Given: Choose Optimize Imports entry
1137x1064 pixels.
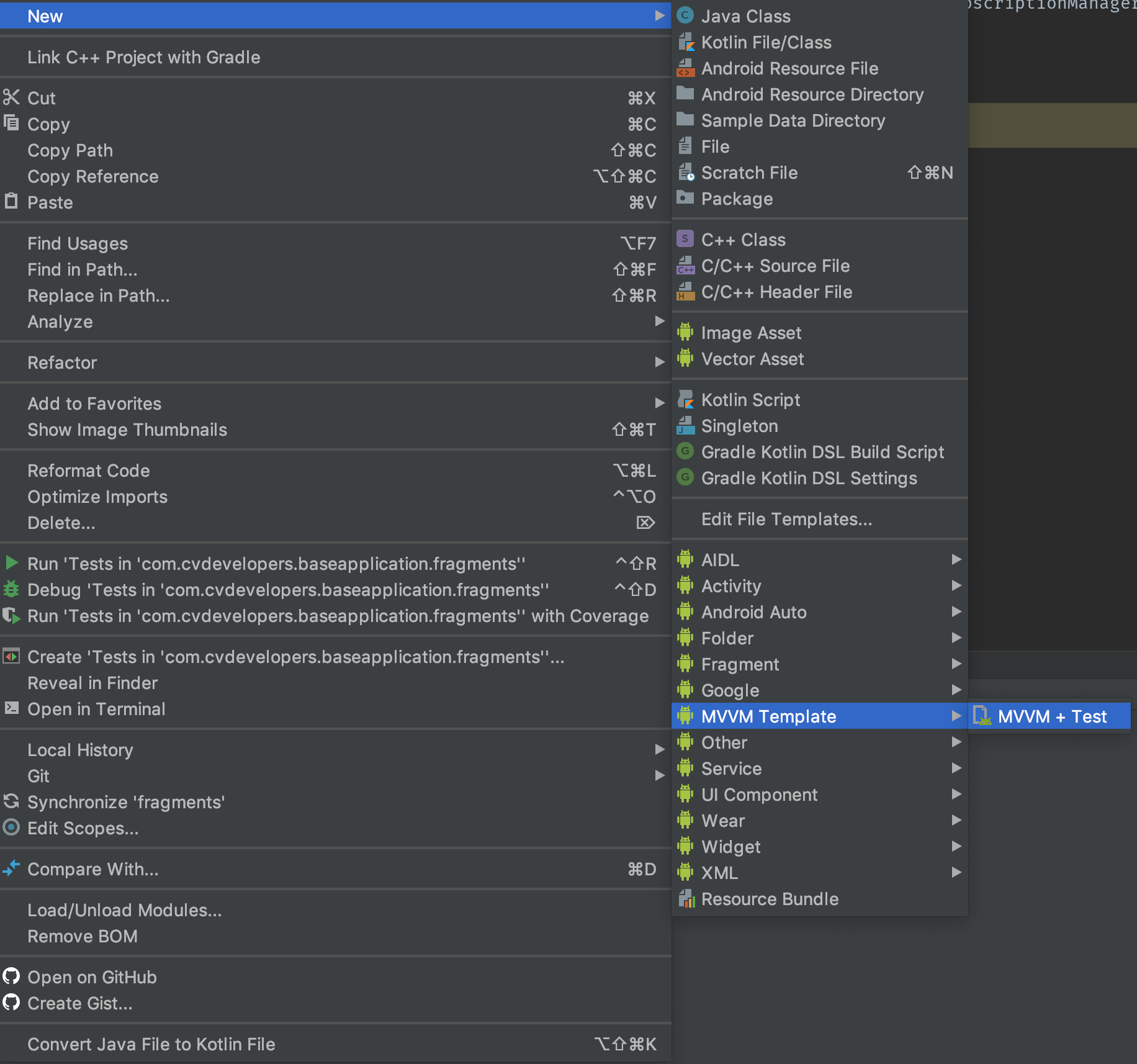Looking at the screenshot, I should [335, 497].
